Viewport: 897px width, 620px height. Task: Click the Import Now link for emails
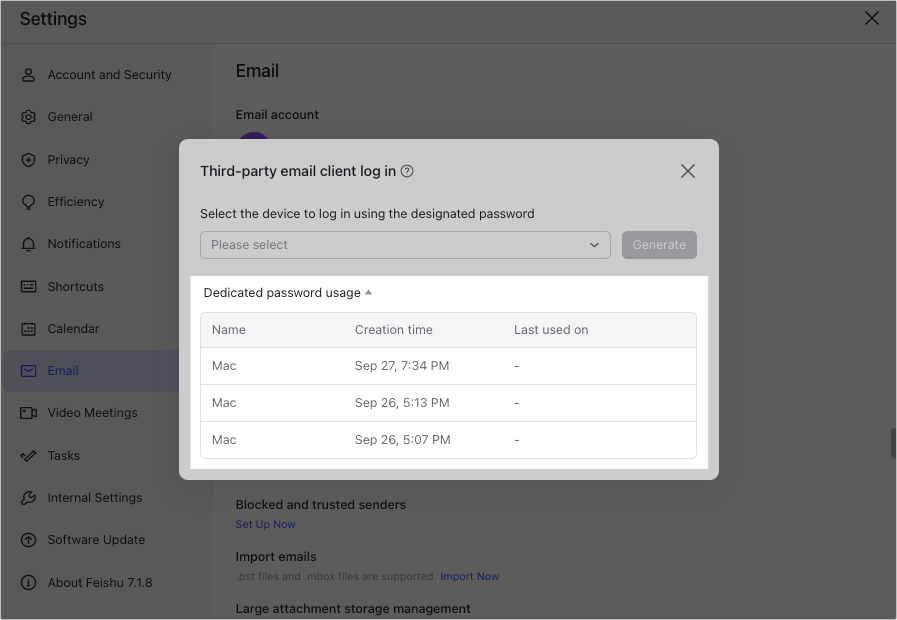470,576
